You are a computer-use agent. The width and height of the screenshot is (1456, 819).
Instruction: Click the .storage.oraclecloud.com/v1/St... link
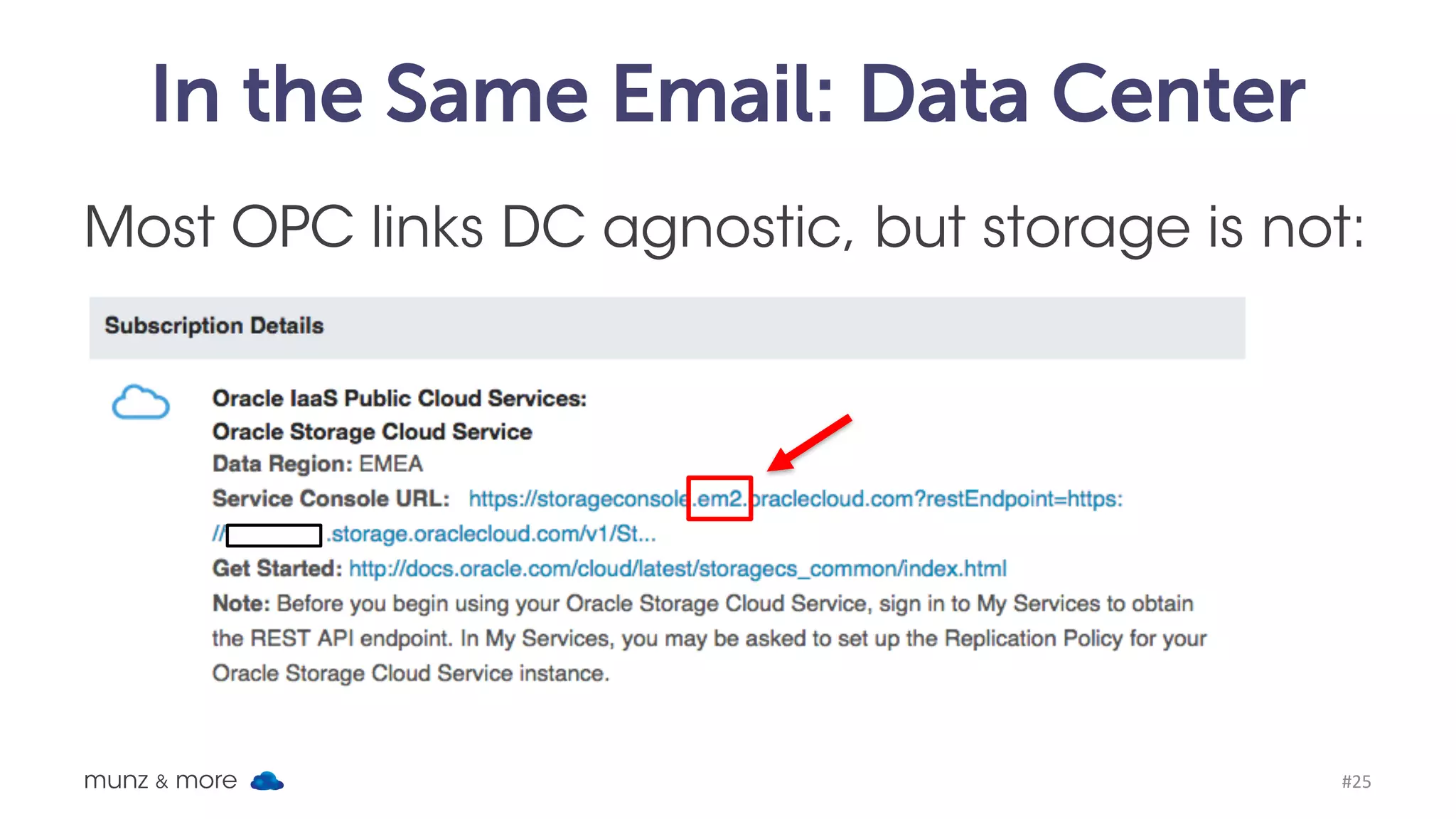click(491, 534)
